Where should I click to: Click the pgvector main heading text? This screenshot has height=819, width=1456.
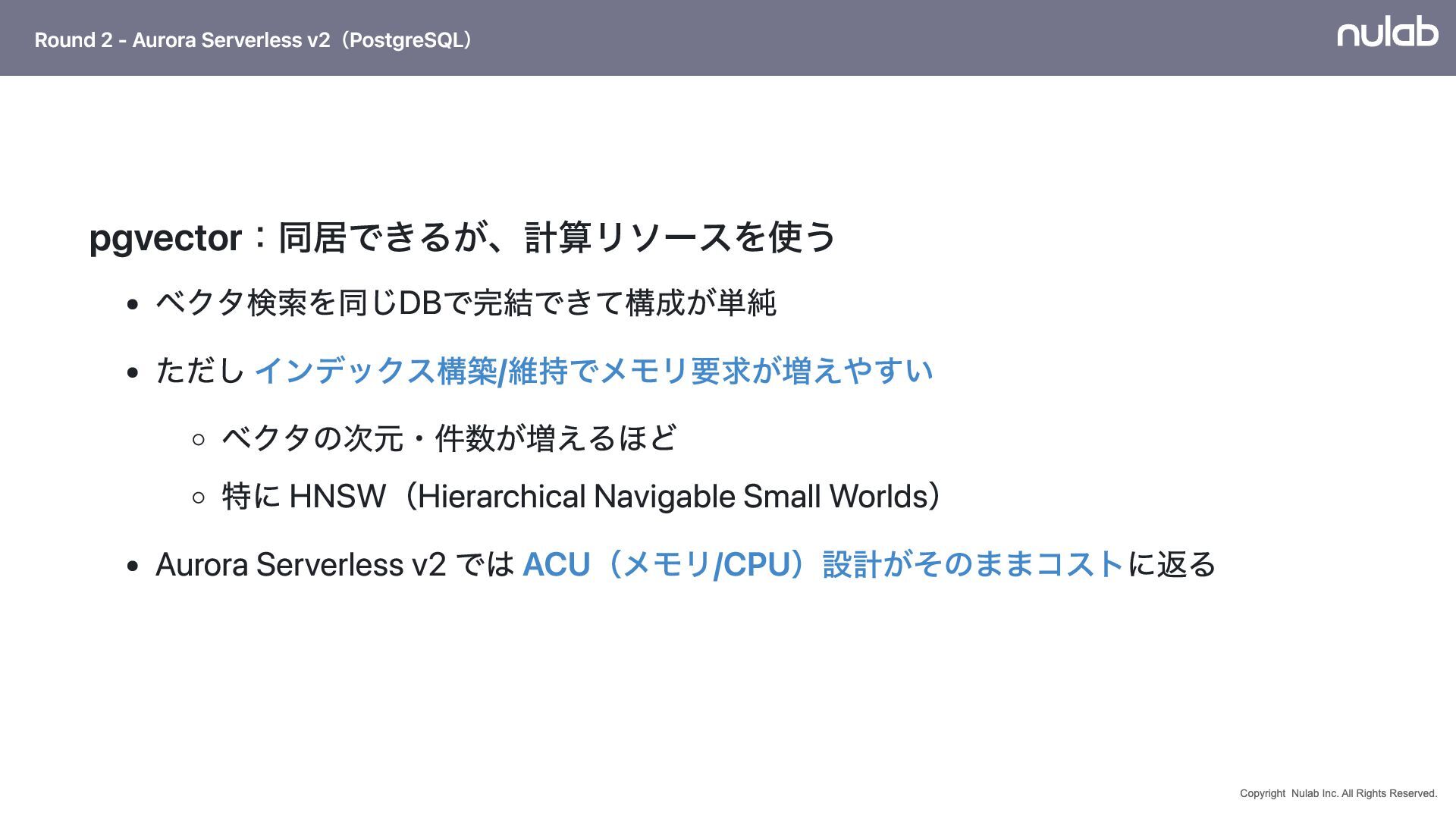pos(165,238)
